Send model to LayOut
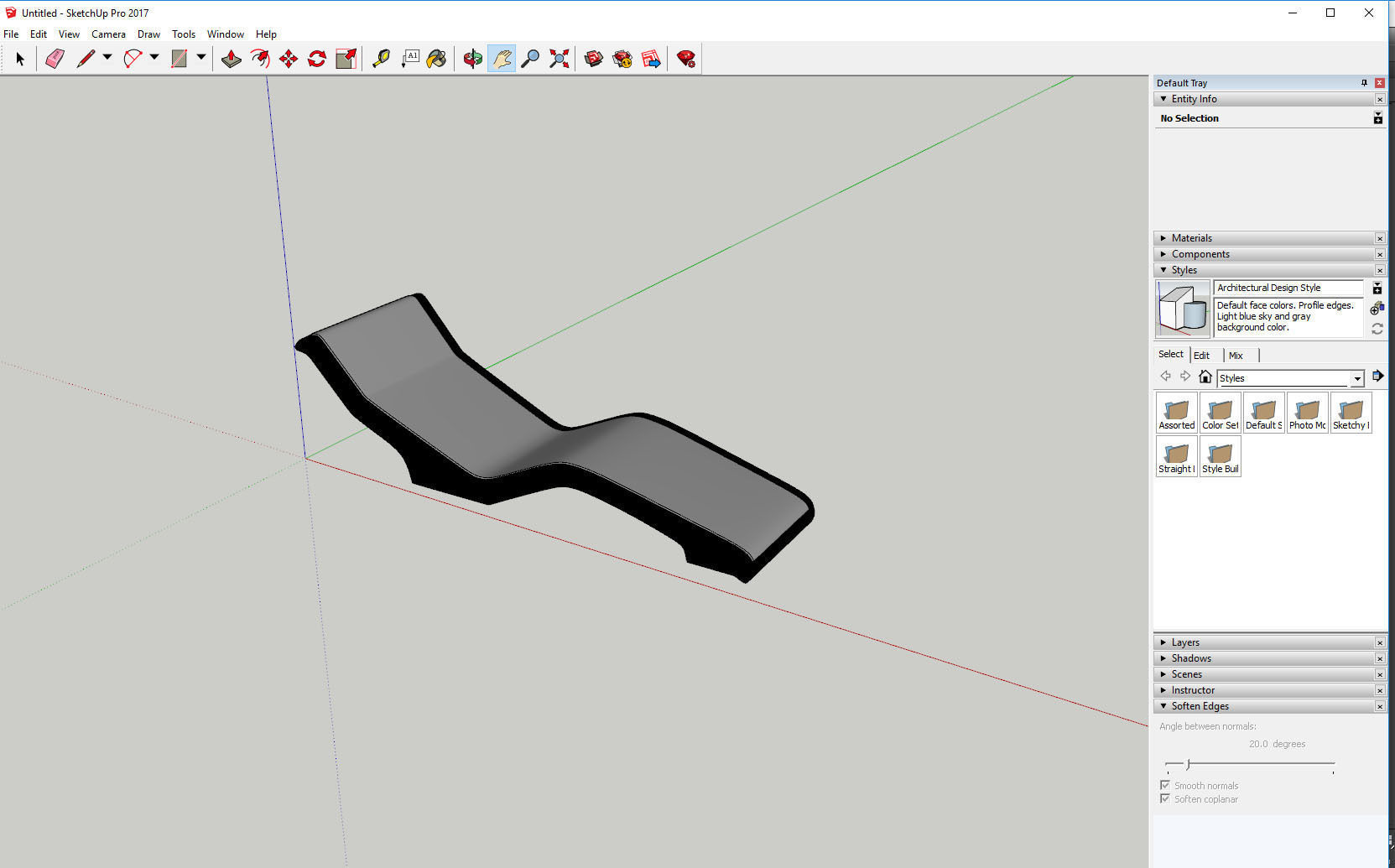The image size is (1395, 868). (x=651, y=59)
